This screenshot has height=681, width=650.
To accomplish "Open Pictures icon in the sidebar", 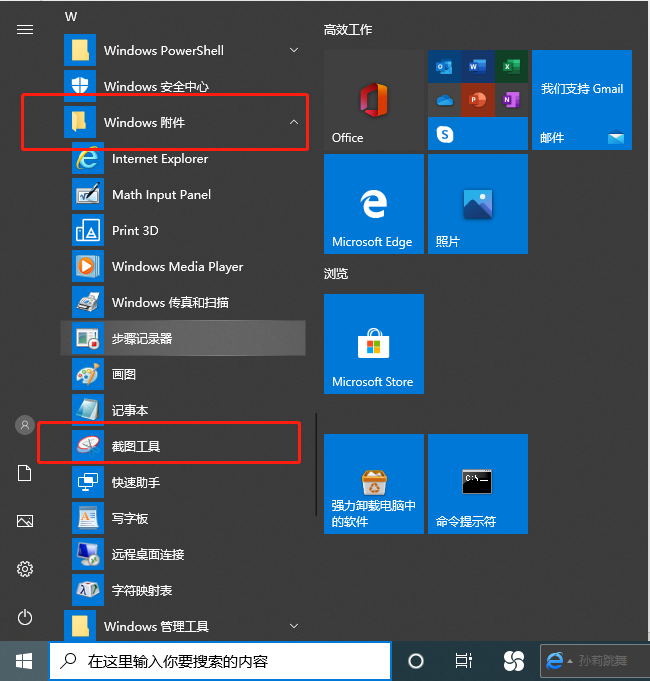I will coord(25,521).
